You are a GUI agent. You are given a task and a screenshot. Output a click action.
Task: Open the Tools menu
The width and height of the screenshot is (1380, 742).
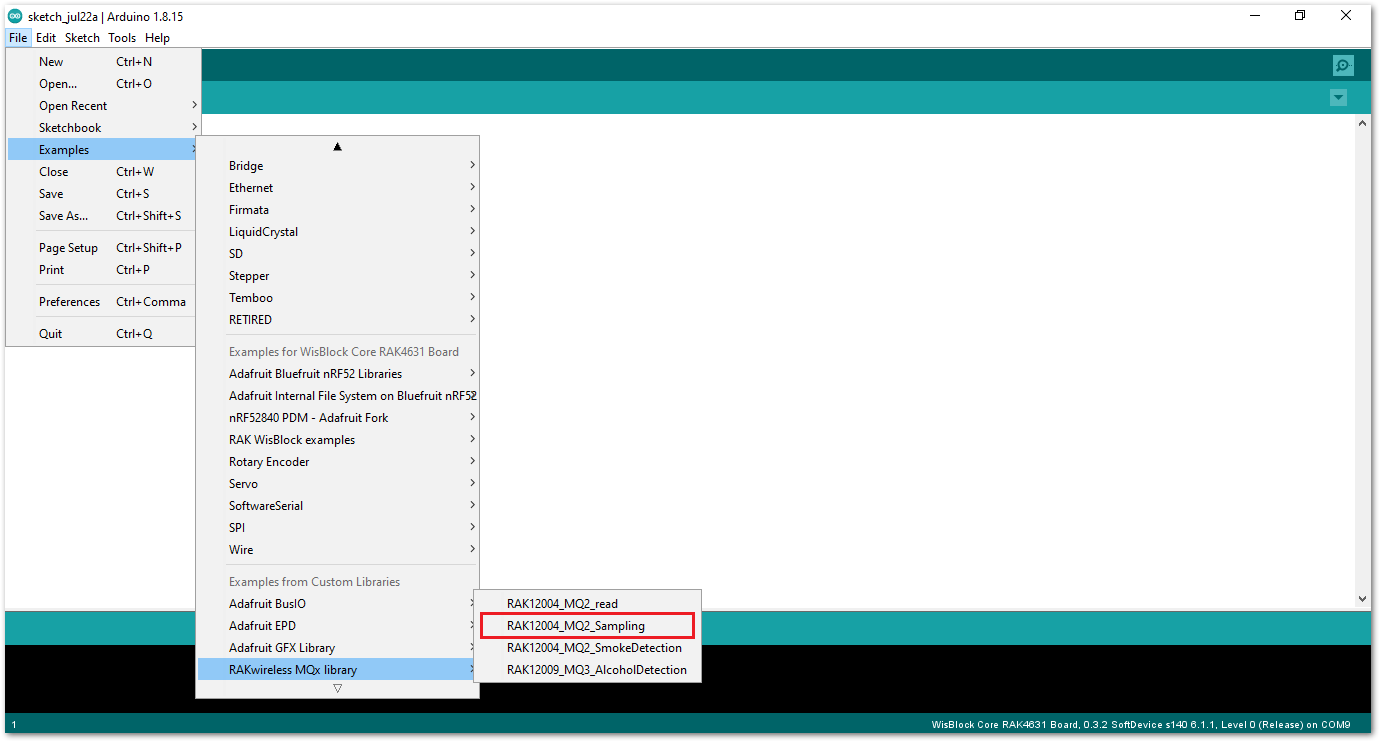tap(122, 38)
